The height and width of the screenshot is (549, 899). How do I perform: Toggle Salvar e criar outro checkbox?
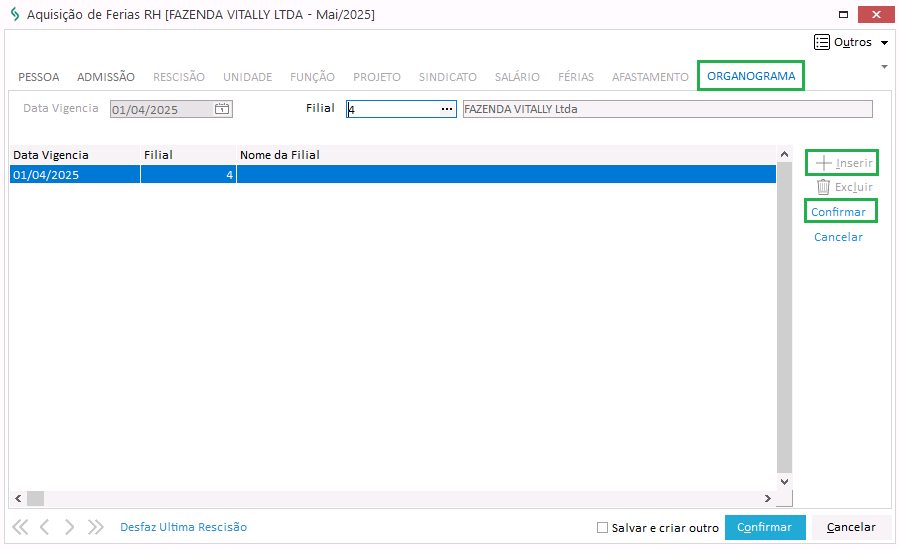pyautogui.click(x=602, y=528)
